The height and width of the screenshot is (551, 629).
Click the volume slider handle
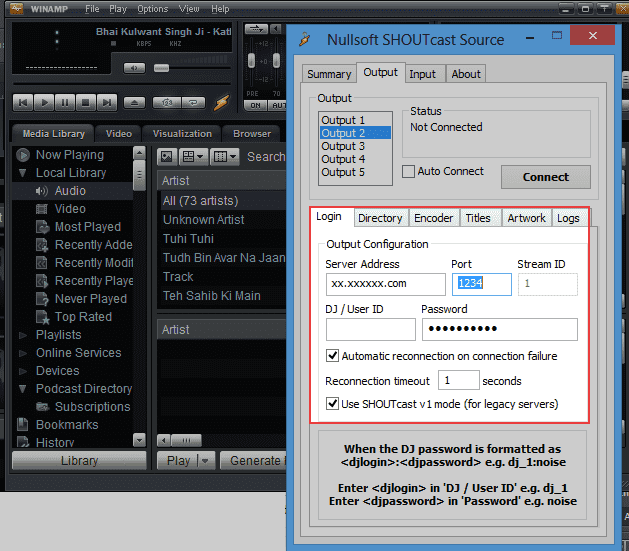161,68
